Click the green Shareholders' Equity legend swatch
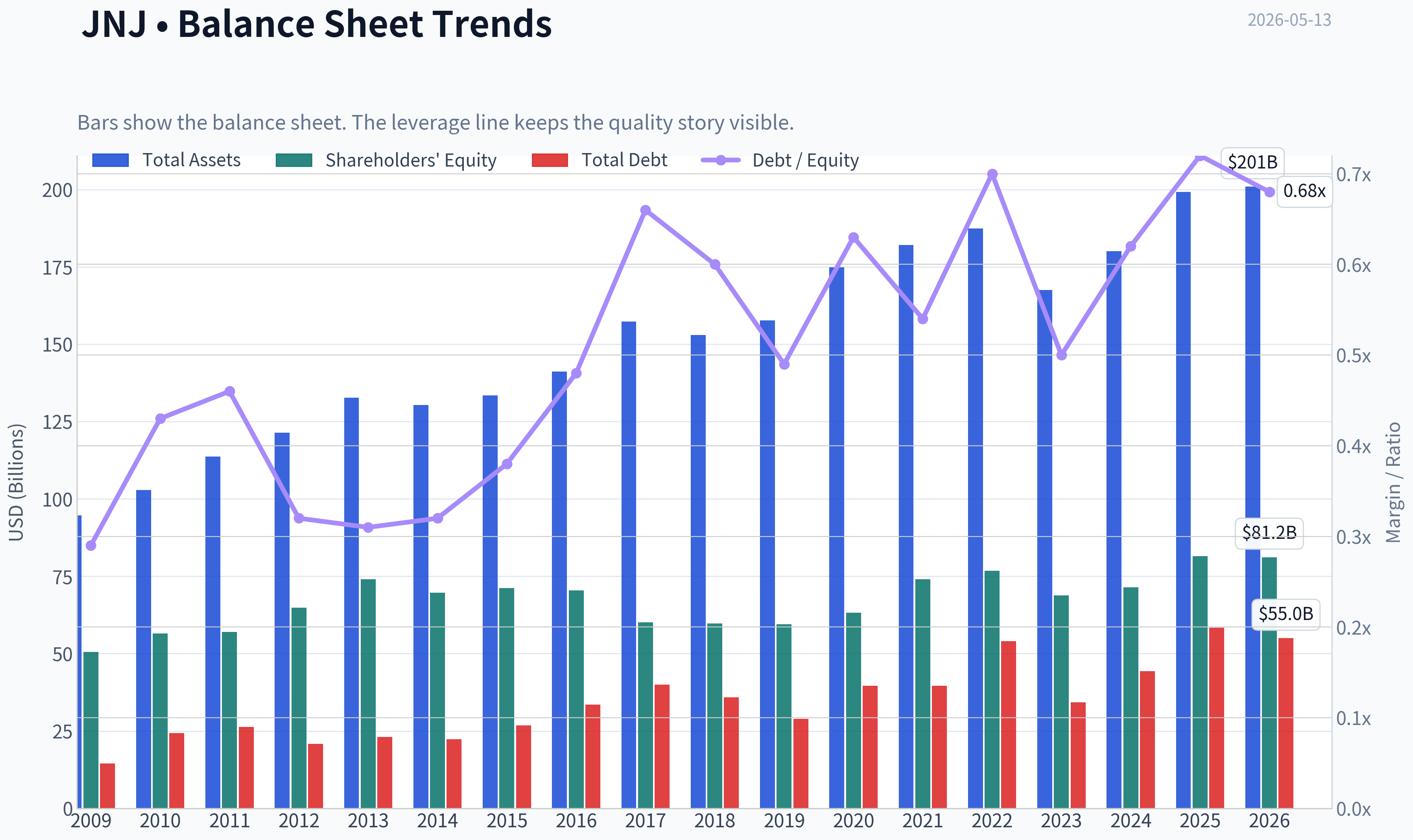 pyautogui.click(x=294, y=160)
